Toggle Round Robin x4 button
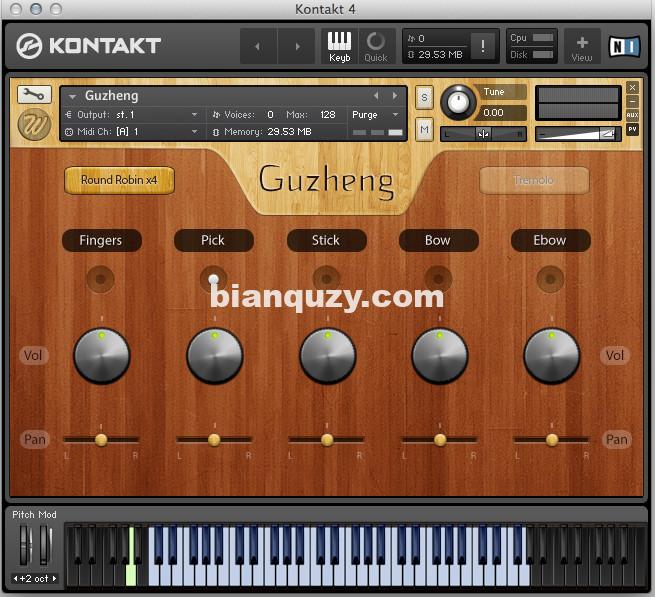The height and width of the screenshot is (597, 655). (x=119, y=180)
